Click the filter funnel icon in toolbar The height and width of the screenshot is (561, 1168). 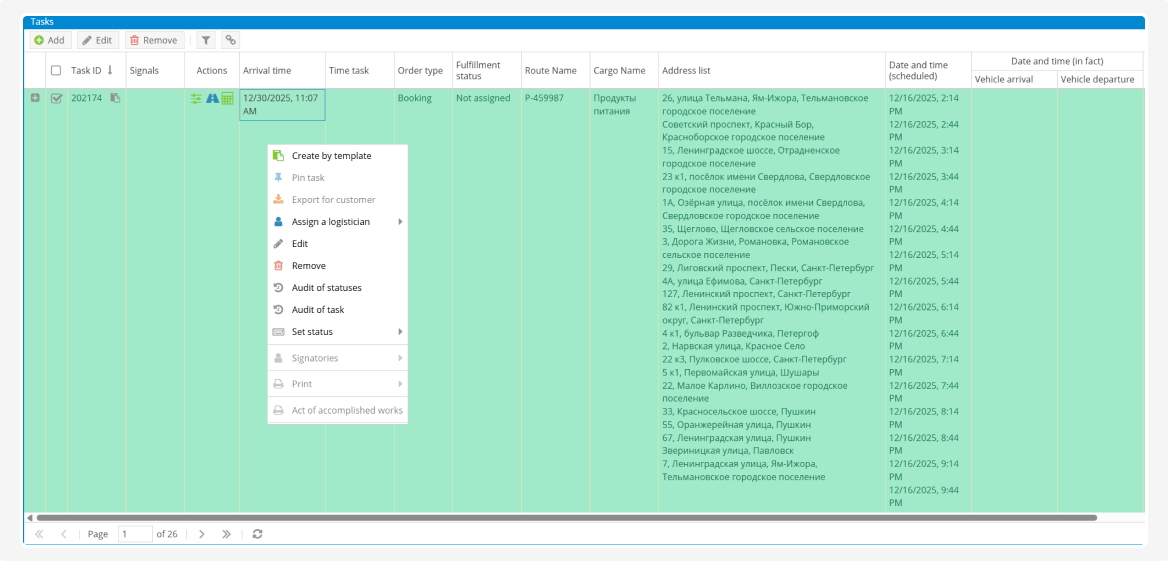pyautogui.click(x=205, y=40)
